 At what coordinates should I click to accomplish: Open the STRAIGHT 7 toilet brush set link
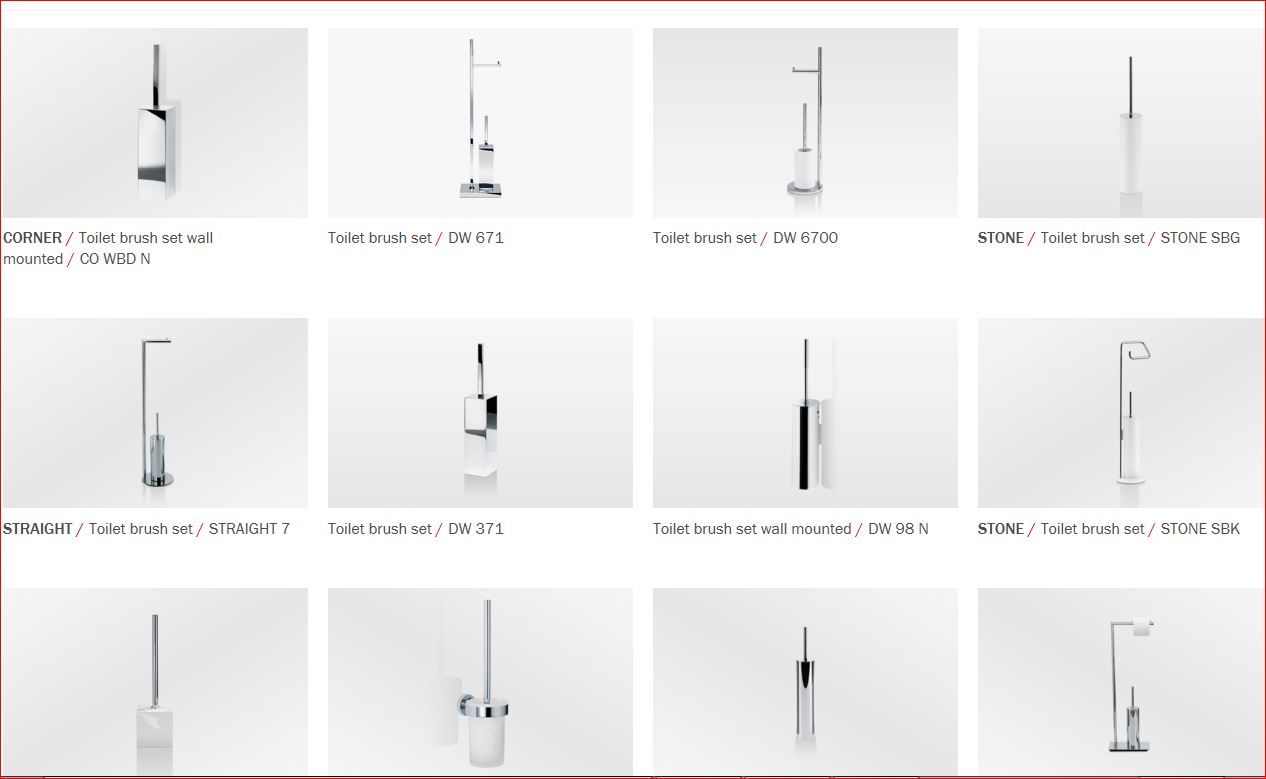tap(146, 528)
